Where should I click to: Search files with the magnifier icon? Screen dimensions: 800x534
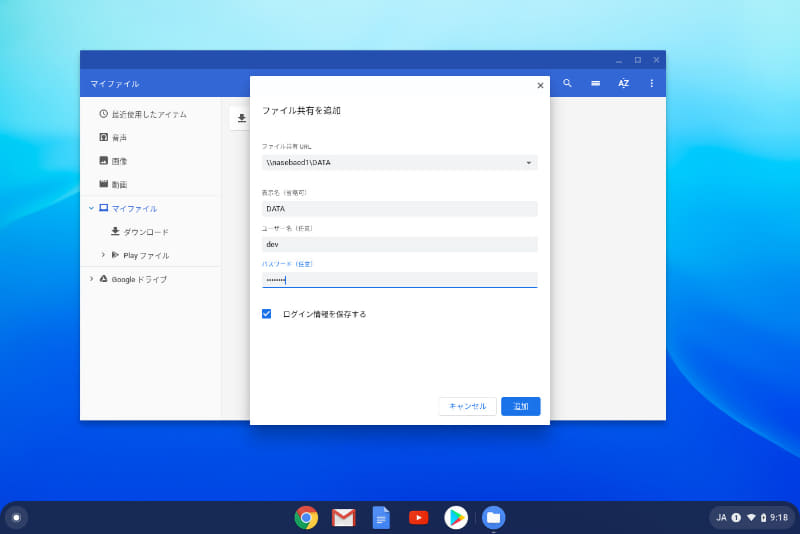(567, 83)
